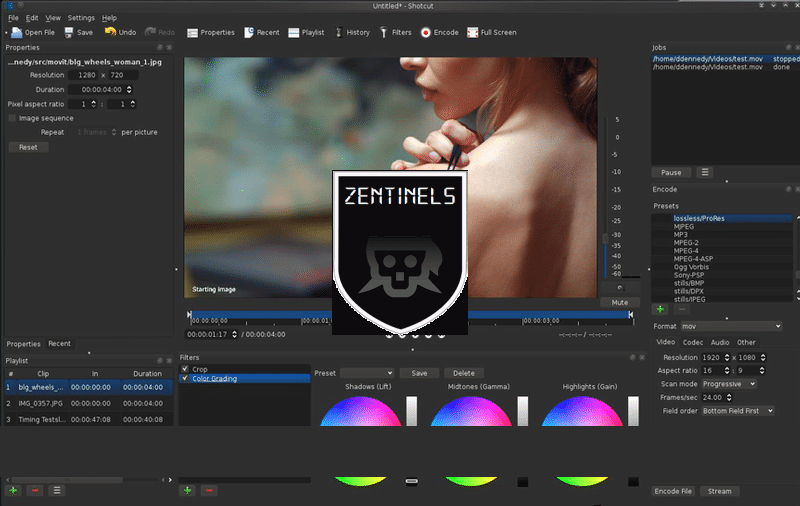800x506 pixels.
Task: Open the Field order dropdown
Action: coord(738,411)
